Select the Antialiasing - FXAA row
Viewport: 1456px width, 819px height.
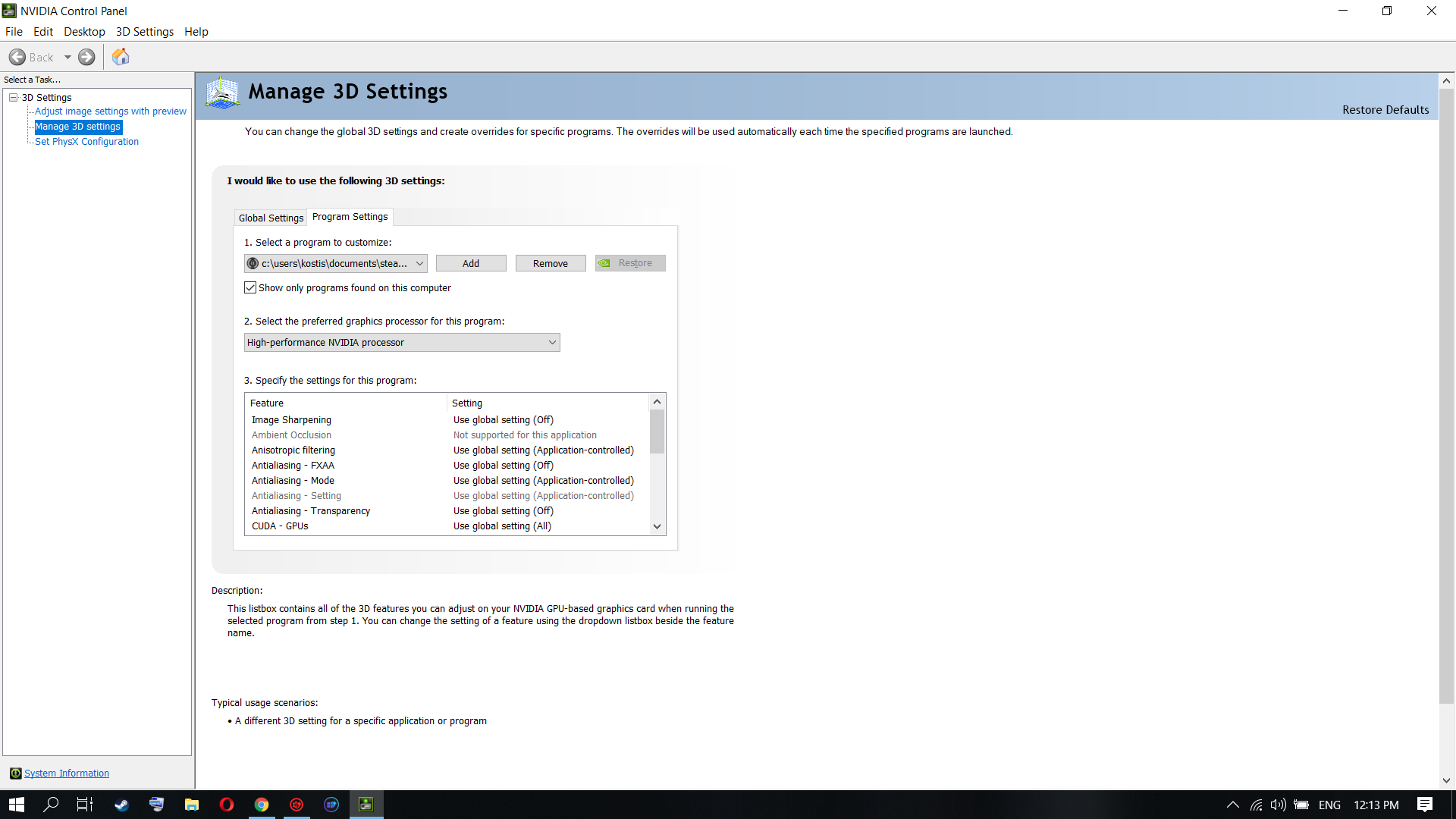(x=447, y=466)
